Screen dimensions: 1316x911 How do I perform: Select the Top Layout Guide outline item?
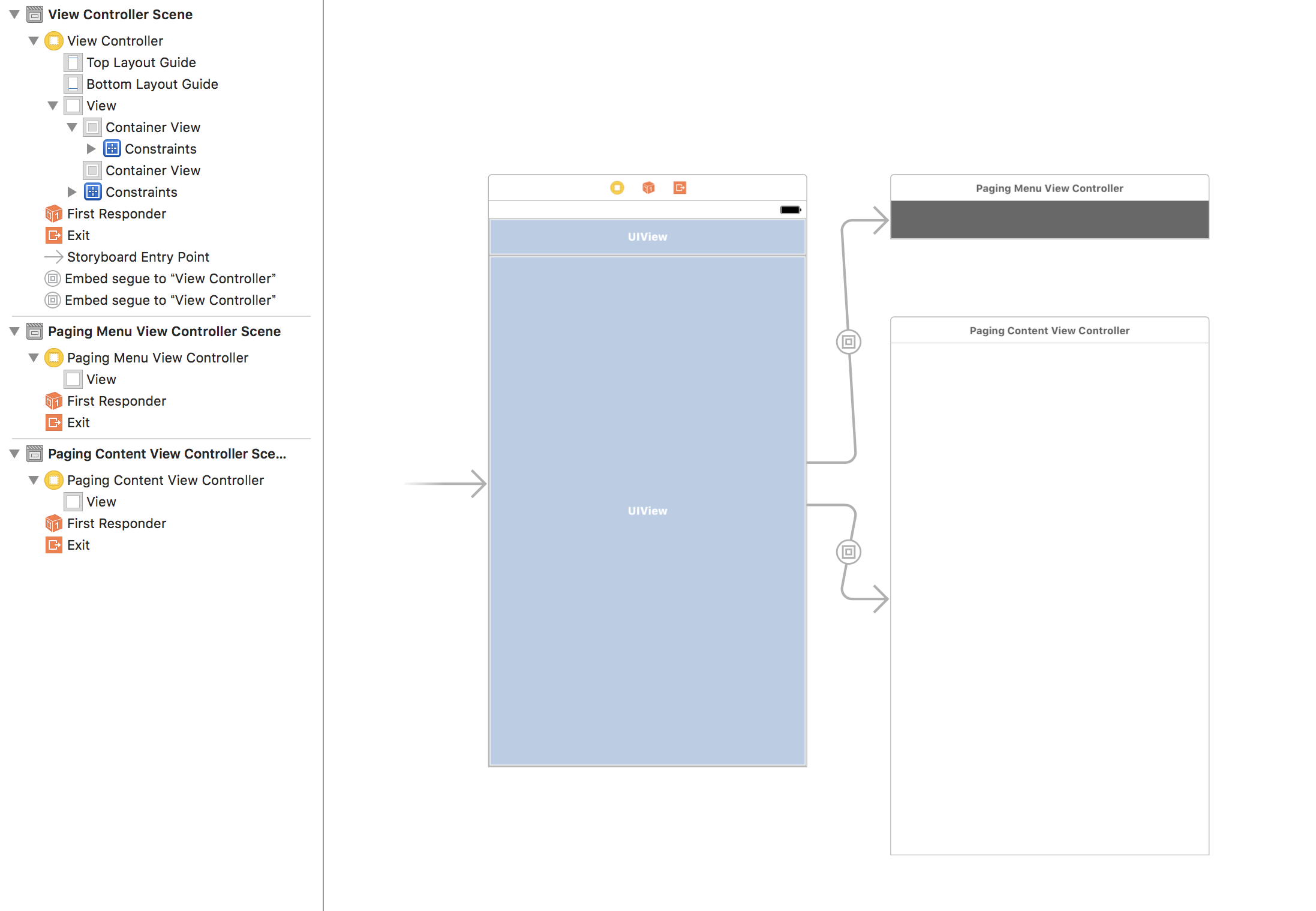pos(141,62)
